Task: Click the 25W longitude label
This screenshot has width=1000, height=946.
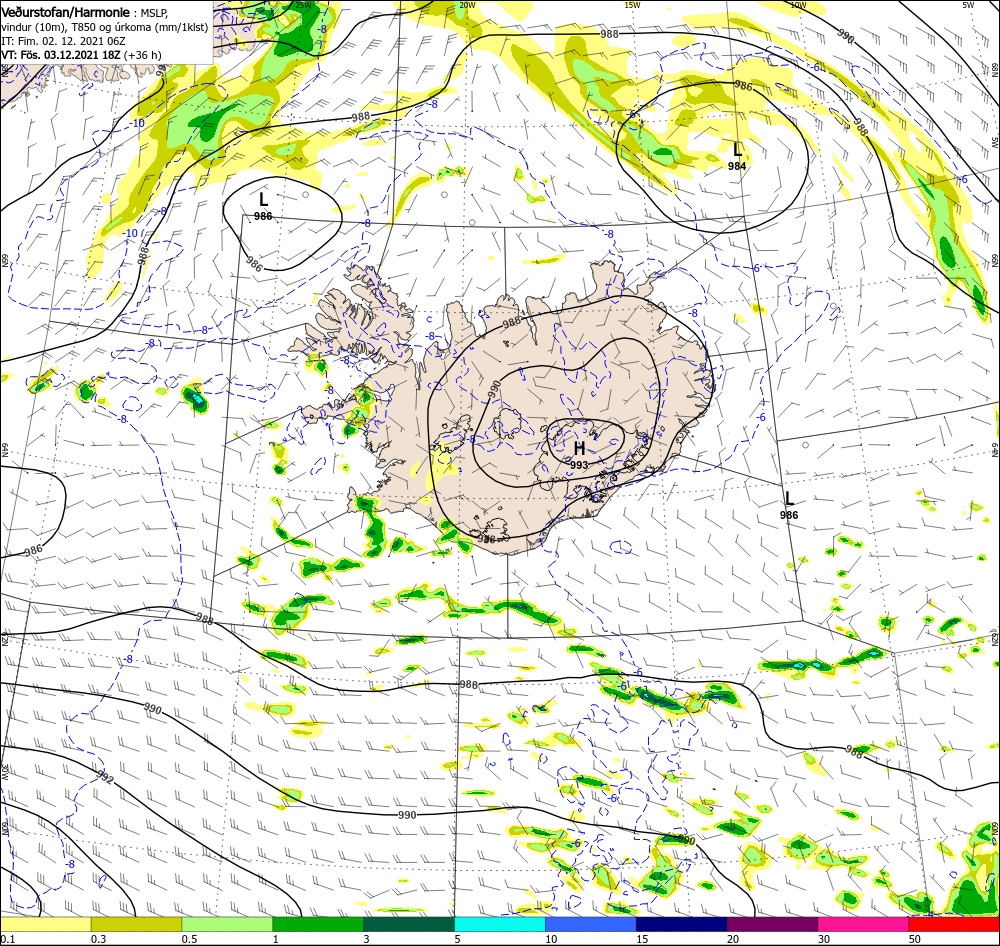Action: tap(304, 5)
